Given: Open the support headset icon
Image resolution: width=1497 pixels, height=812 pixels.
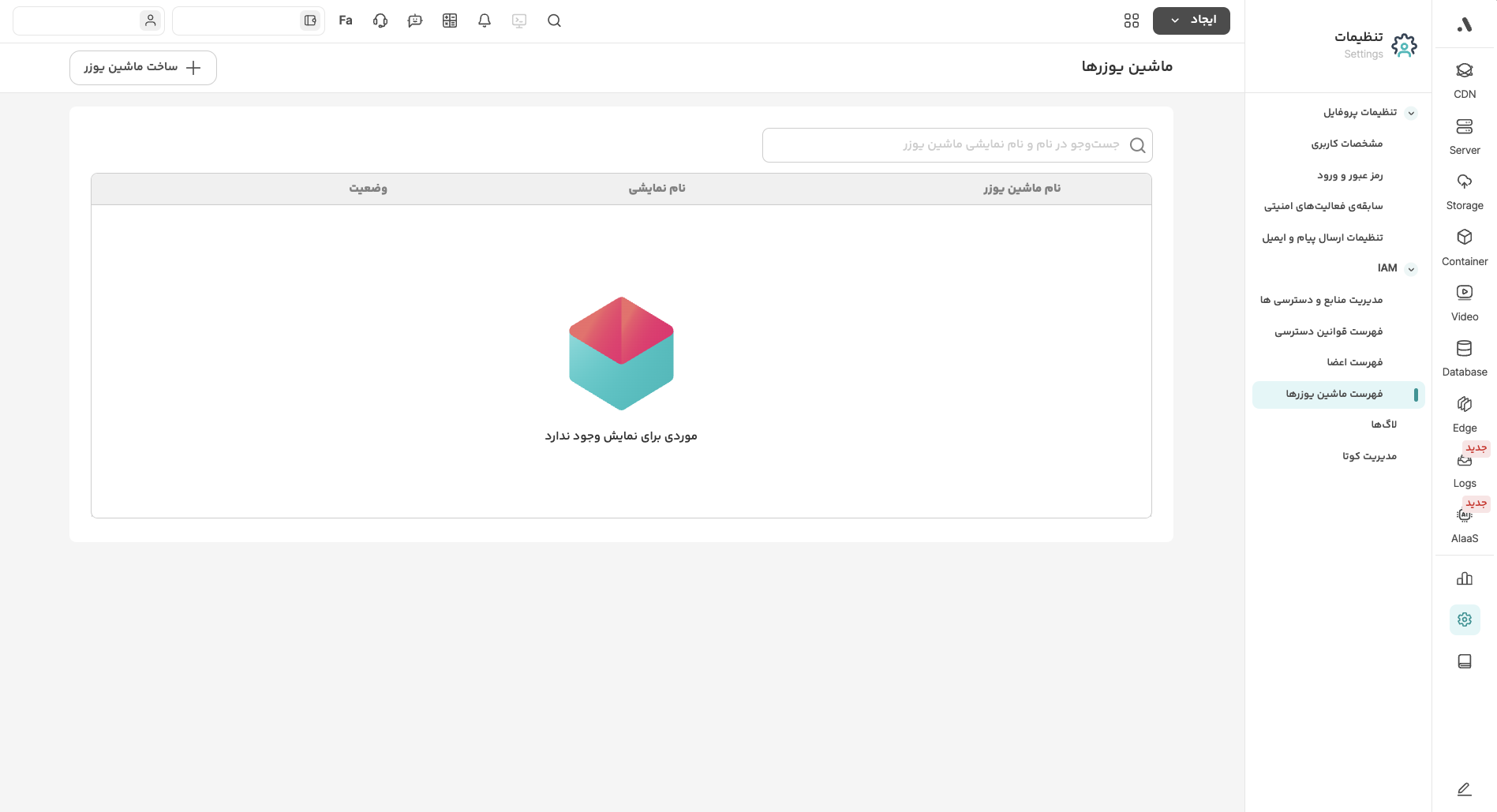Looking at the screenshot, I should 380,21.
